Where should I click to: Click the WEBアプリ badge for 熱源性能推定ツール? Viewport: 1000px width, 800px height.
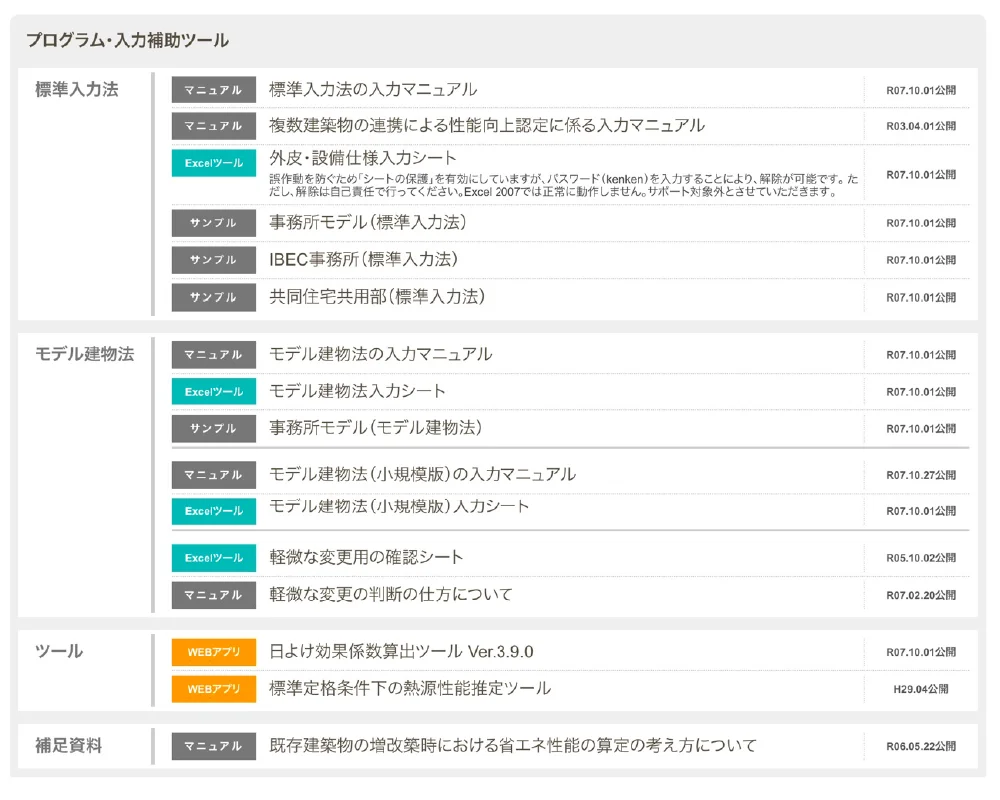213,689
